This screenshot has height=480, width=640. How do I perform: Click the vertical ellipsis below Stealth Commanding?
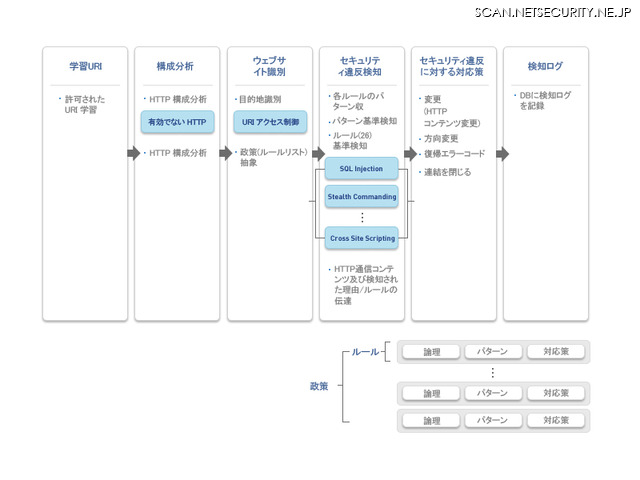click(361, 216)
